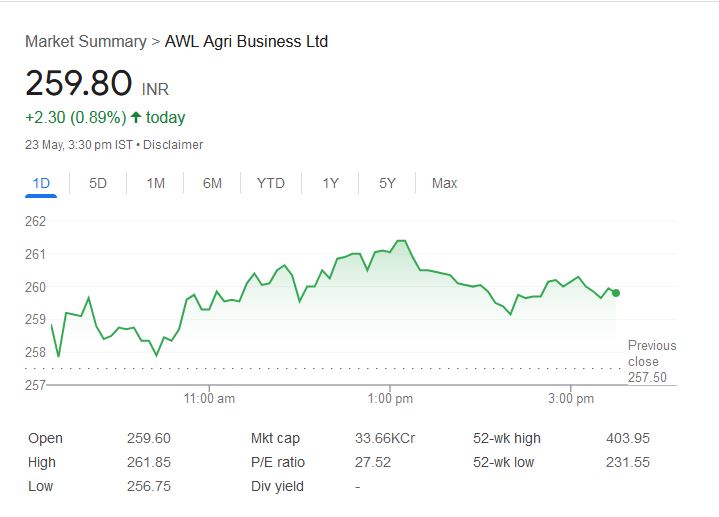Select the YTD tab
Image resolution: width=719 pixels, height=517 pixels.
point(270,183)
